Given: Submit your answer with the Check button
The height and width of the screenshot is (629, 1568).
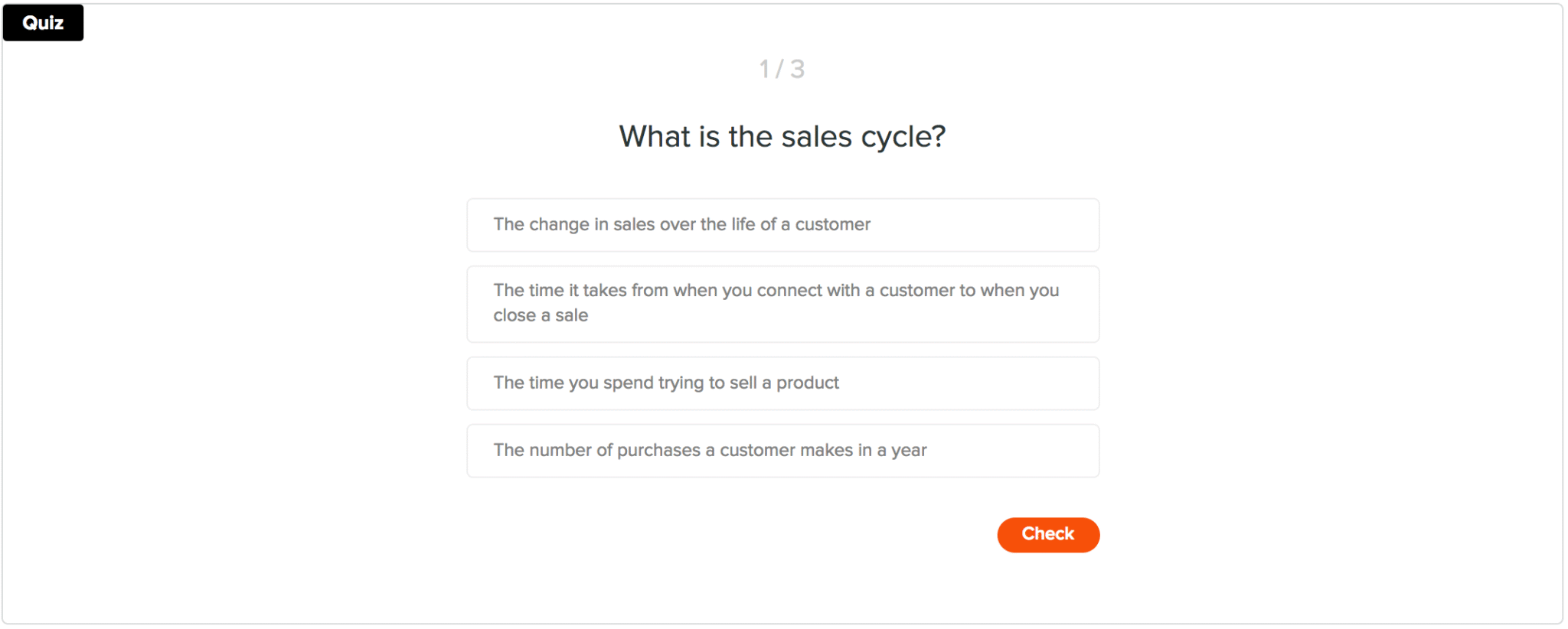Looking at the screenshot, I should [x=1047, y=534].
